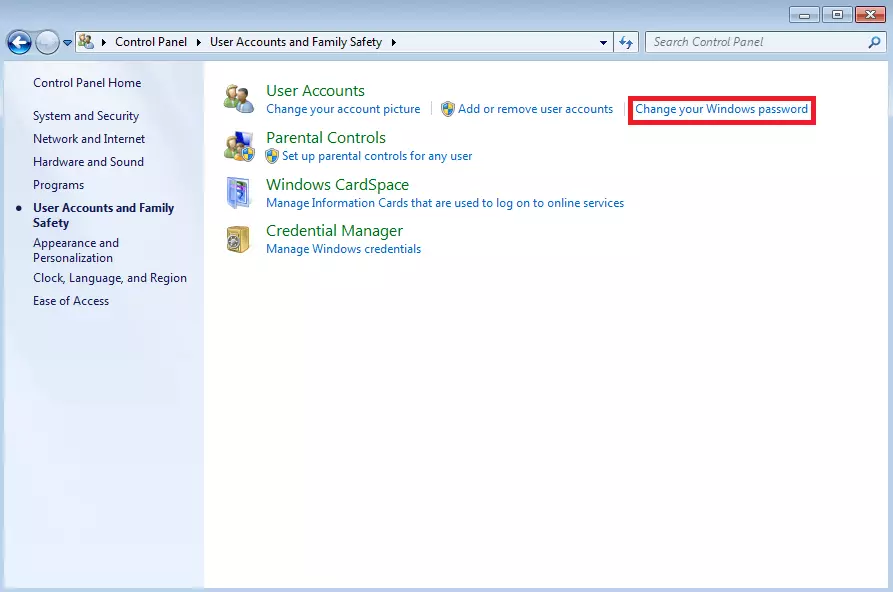Screen dimensions: 893x592
Task: Click the User Accounts people icon
Action: [x=239, y=99]
